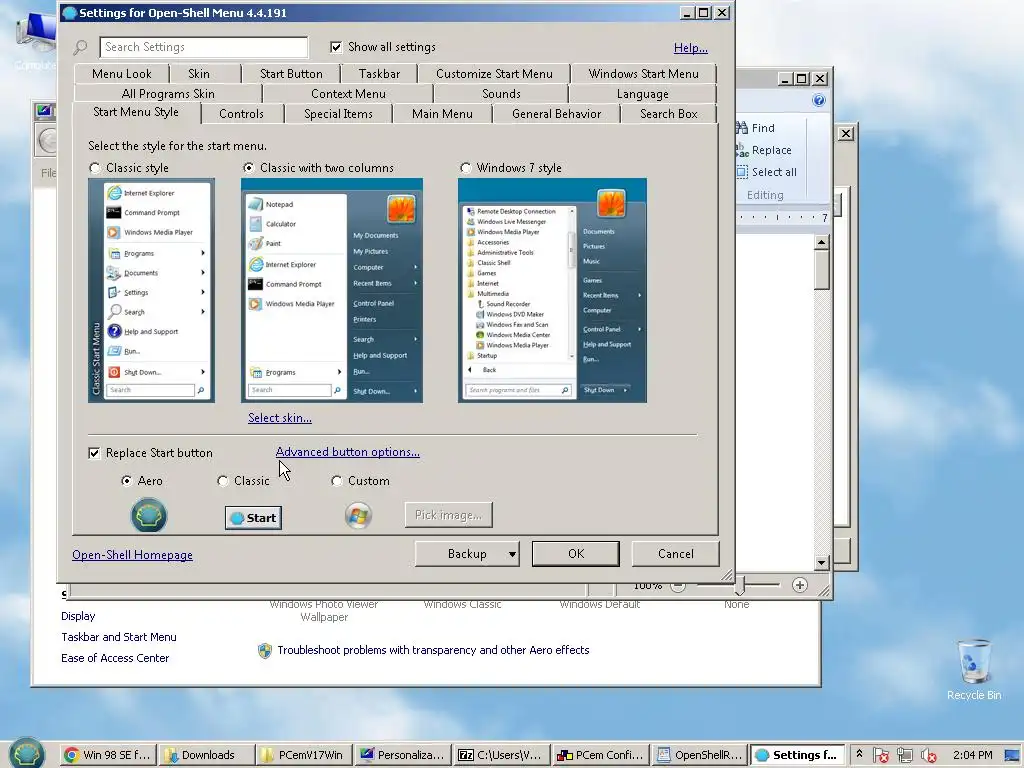Image resolution: width=1024 pixels, height=768 pixels.
Task: Click the volume speaker tray icon
Action: [x=928, y=755]
